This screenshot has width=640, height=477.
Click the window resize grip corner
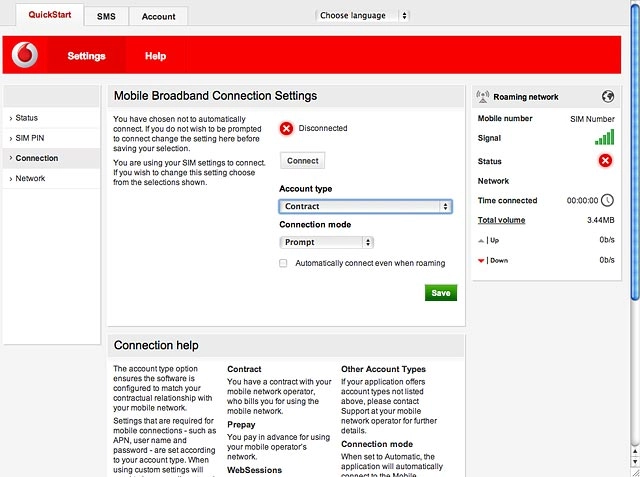click(x=635, y=472)
